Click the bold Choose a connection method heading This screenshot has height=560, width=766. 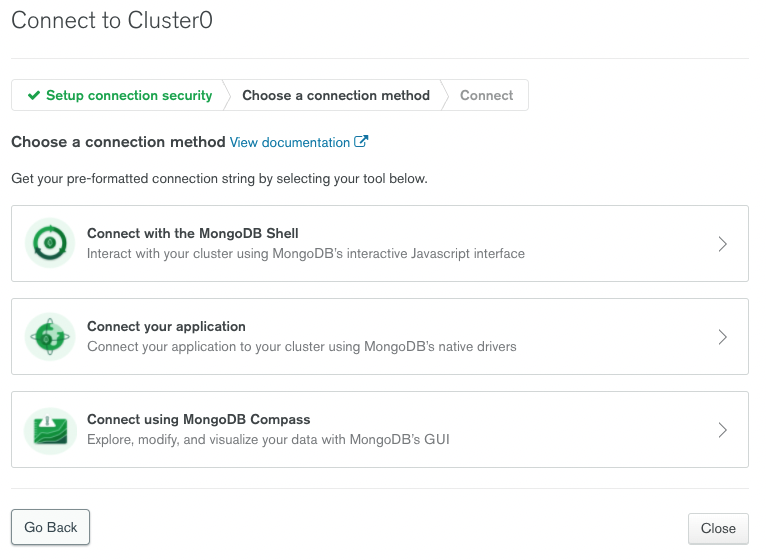tap(118, 142)
